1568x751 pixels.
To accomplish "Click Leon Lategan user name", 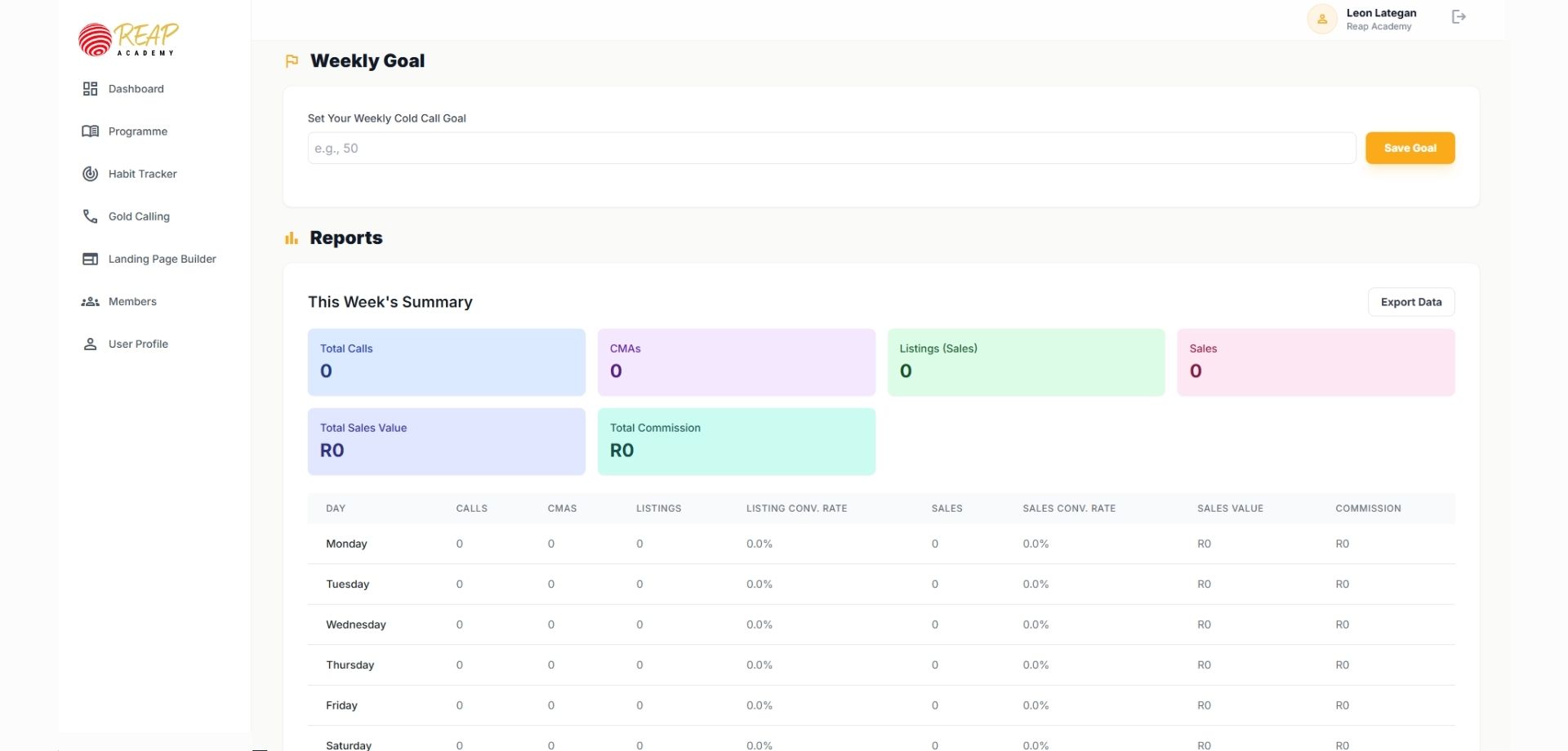I will click(x=1381, y=13).
